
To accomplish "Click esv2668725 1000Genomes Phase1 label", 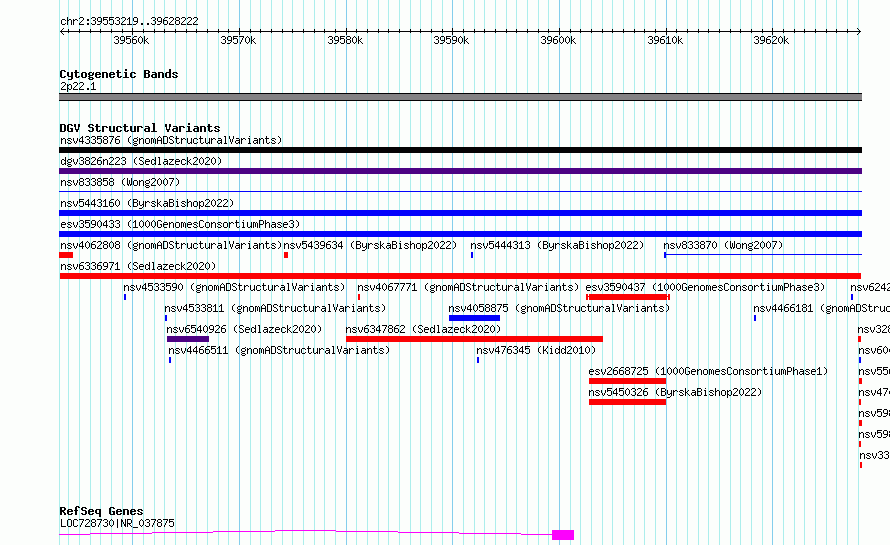I will [708, 371].
